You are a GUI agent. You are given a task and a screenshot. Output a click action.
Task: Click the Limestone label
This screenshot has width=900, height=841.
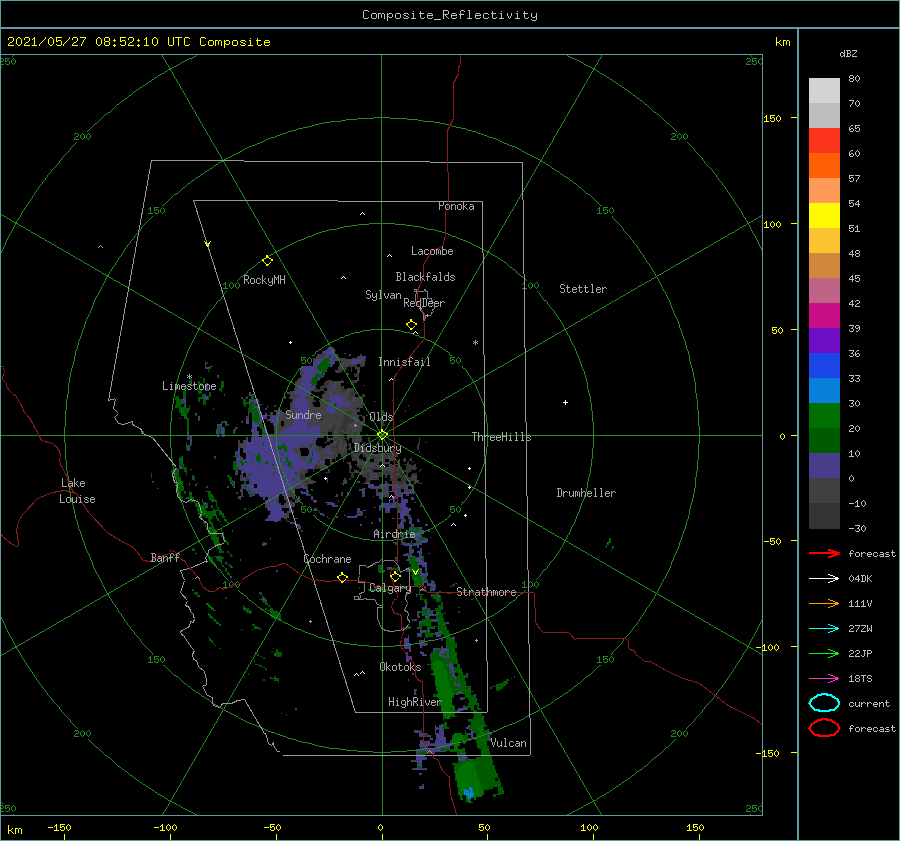[x=189, y=386]
